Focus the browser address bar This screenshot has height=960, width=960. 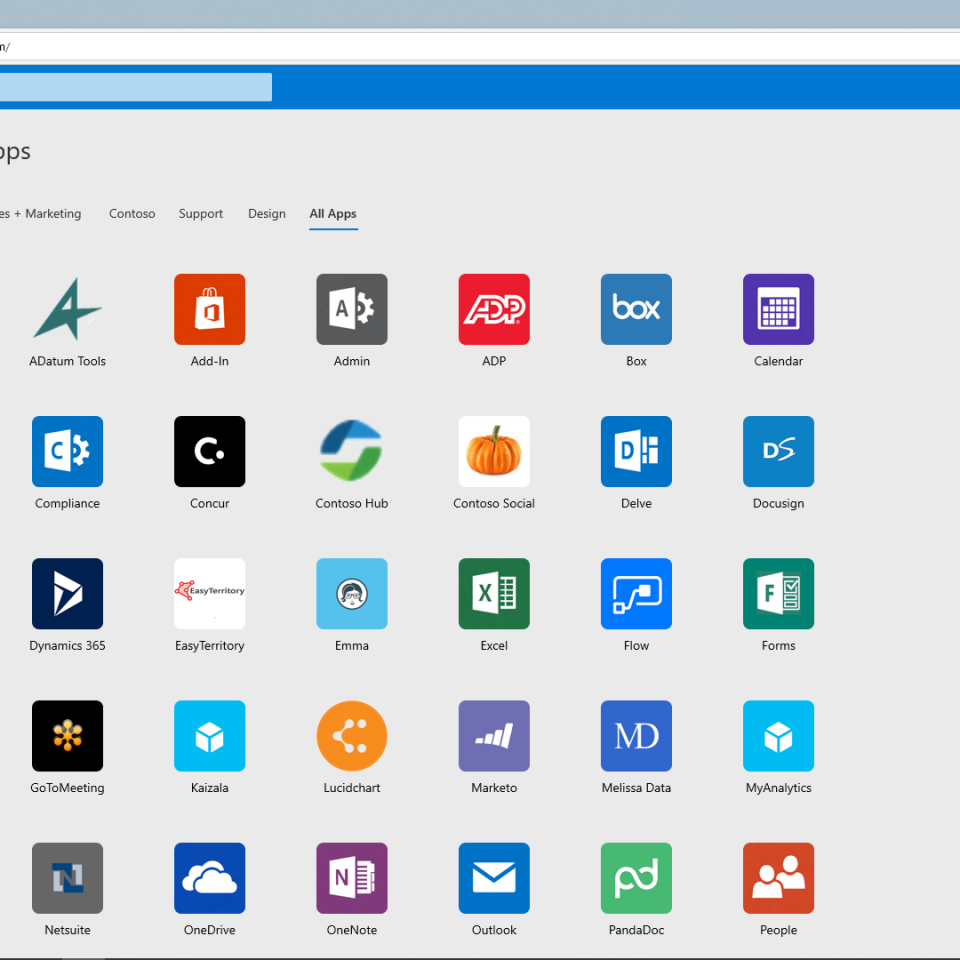tap(480, 47)
